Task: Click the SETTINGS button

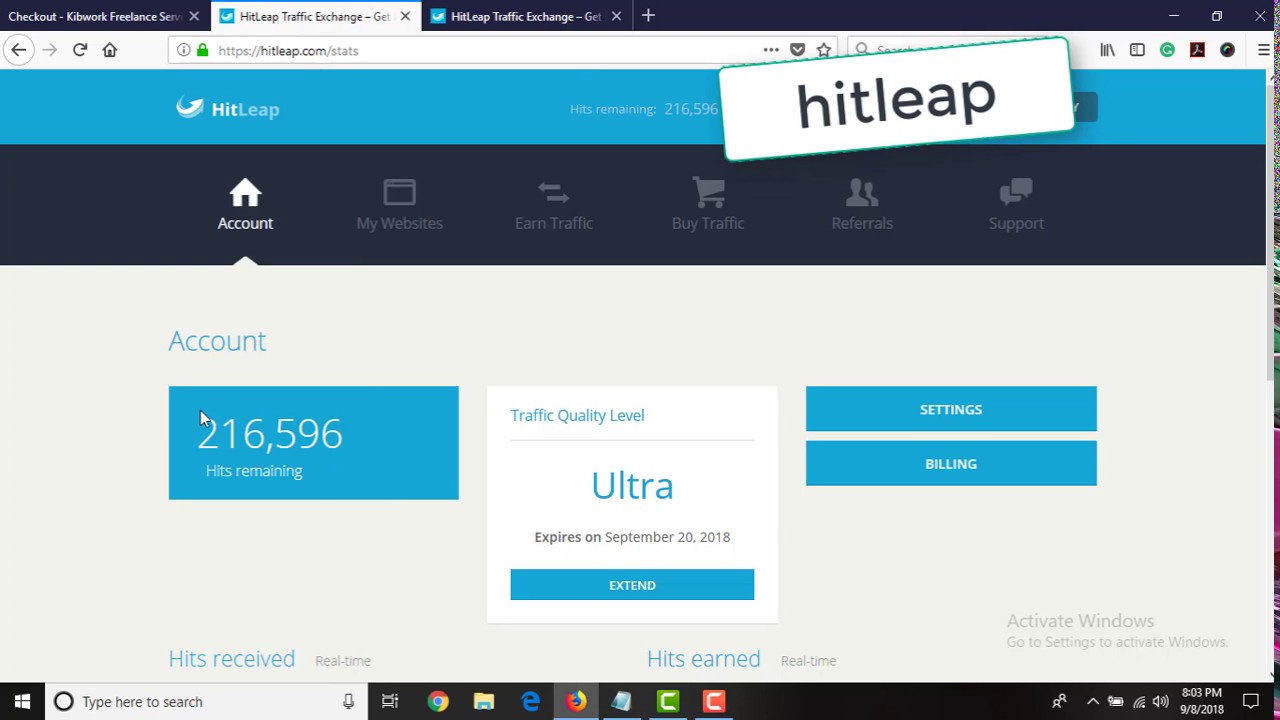Action: click(x=951, y=409)
